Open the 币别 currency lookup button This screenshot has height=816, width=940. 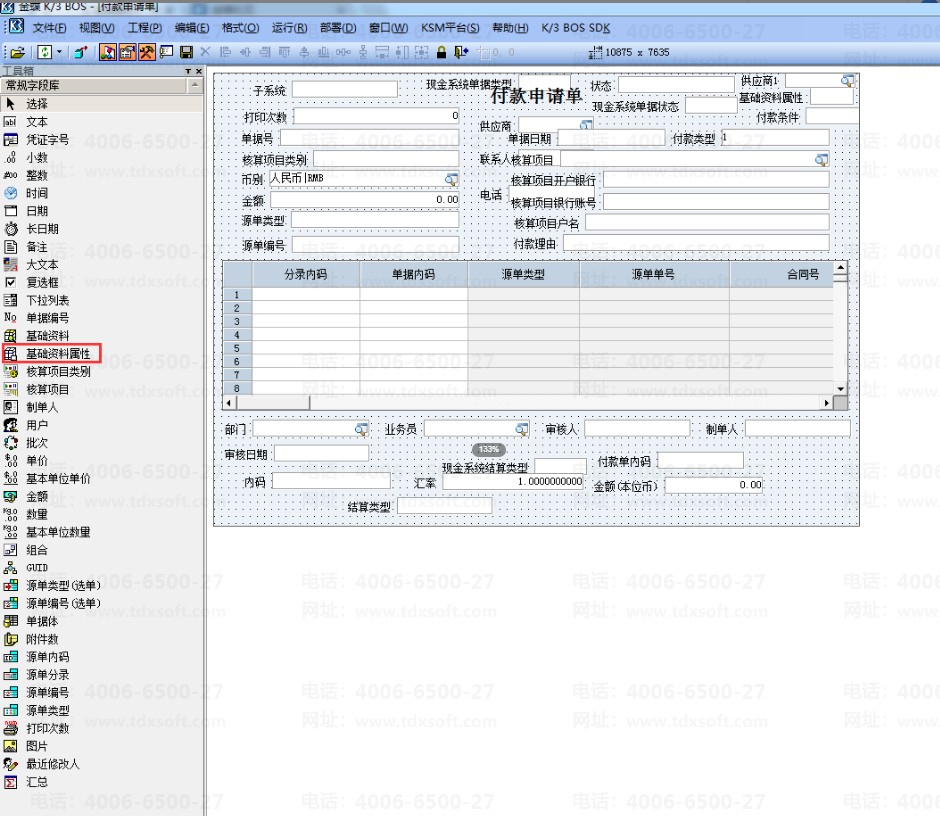pyautogui.click(x=451, y=179)
